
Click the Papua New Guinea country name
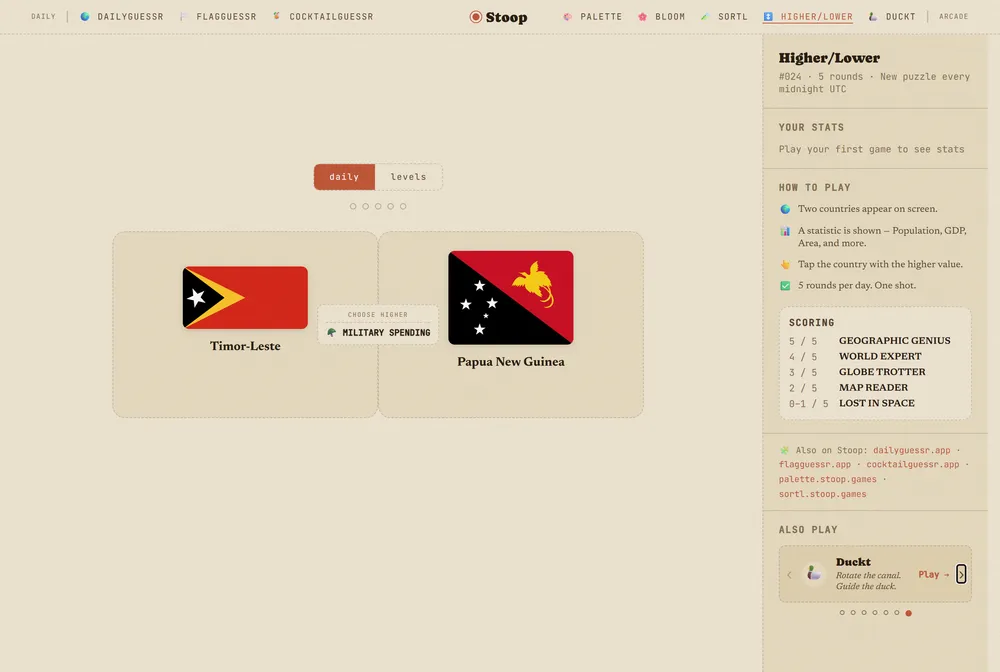(x=511, y=362)
